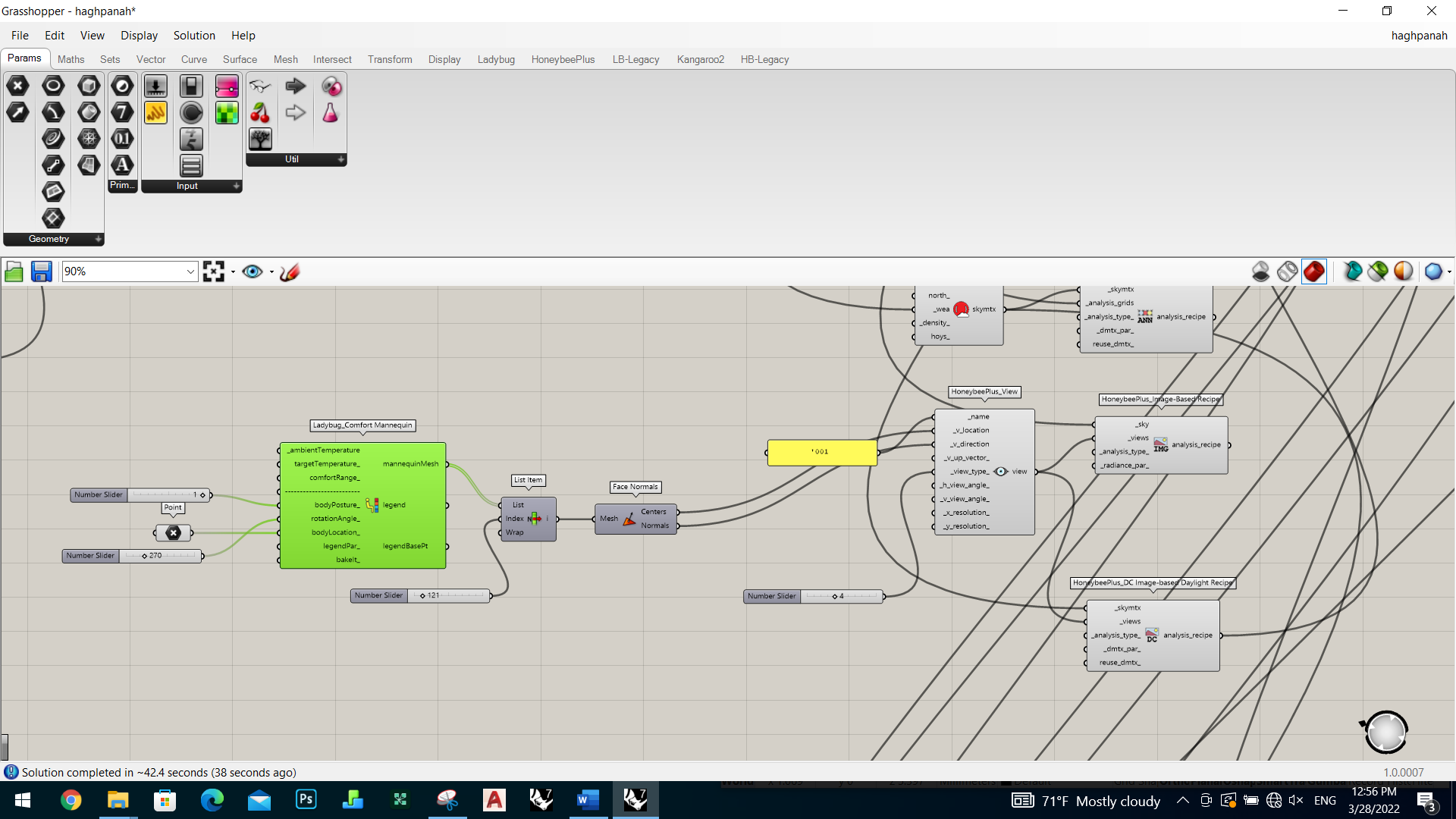Click the Number Slider showing 270
Image resolution: width=1456 pixels, height=819 pixels.
[x=133, y=556]
